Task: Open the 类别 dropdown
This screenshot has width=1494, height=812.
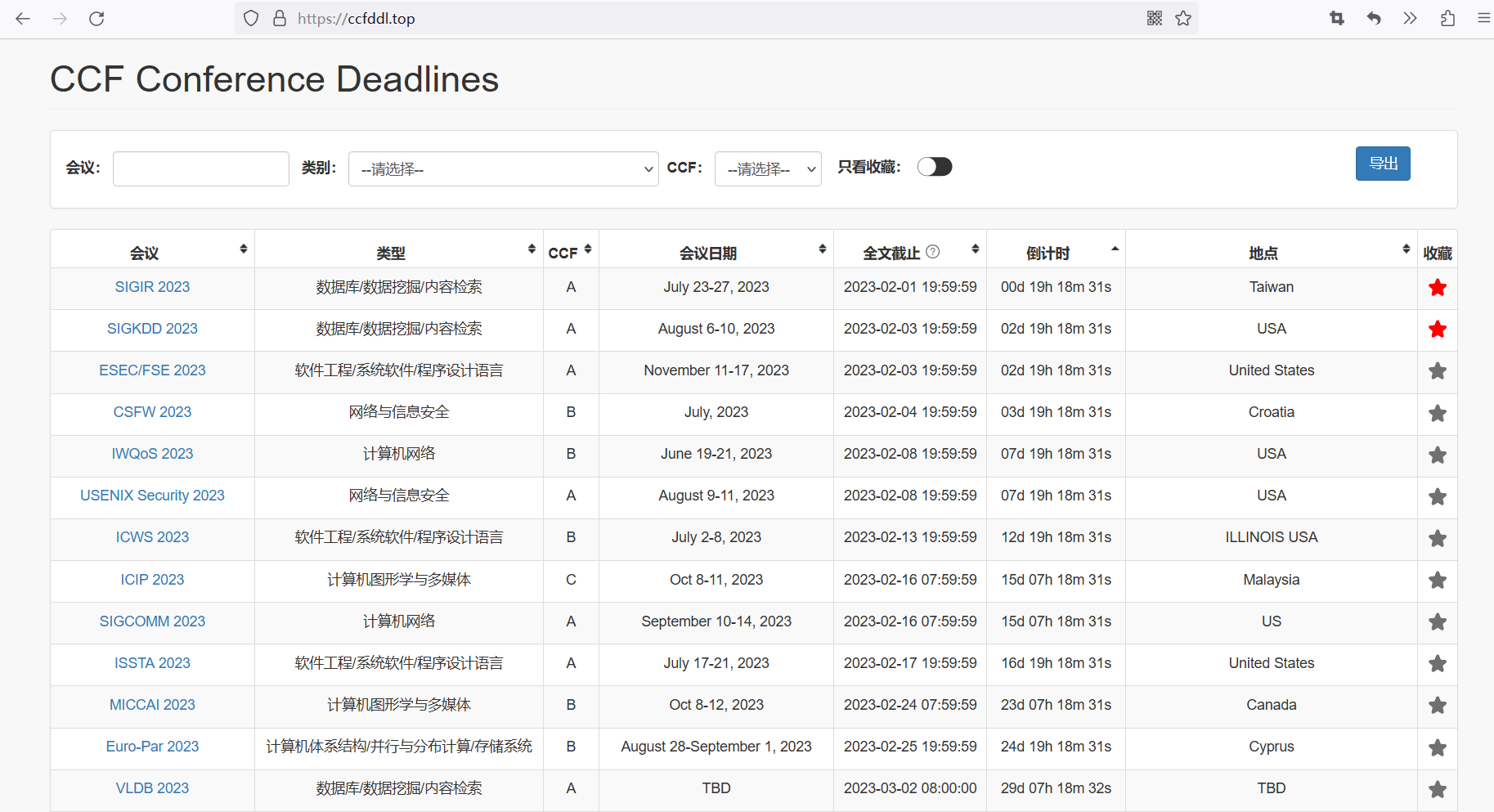Action: [503, 168]
